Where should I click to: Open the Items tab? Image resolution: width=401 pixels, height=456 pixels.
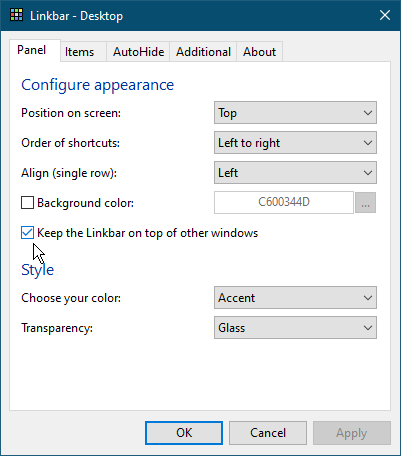79,52
